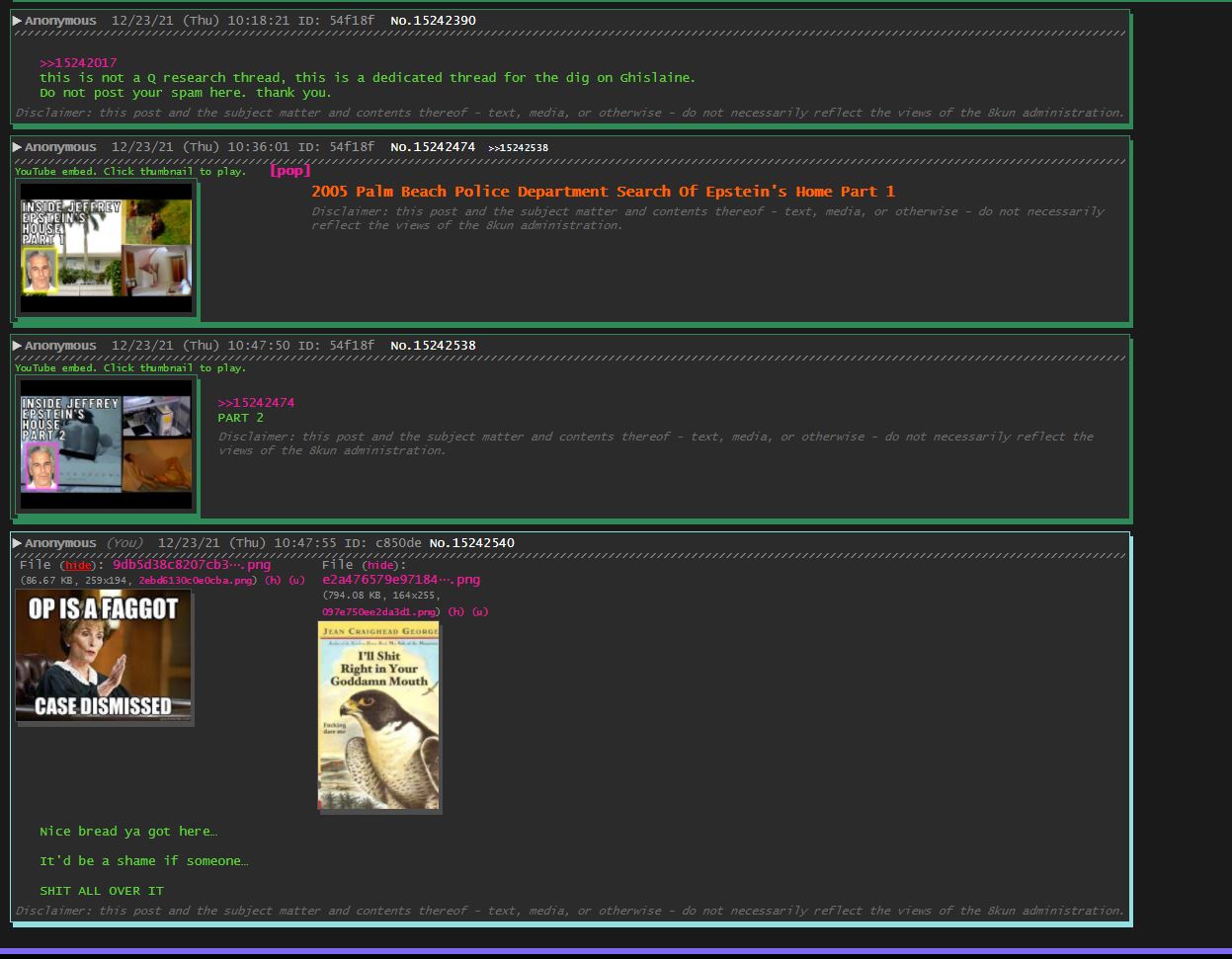Hide the 9db5d38c8207cb3 png file

pos(78,566)
